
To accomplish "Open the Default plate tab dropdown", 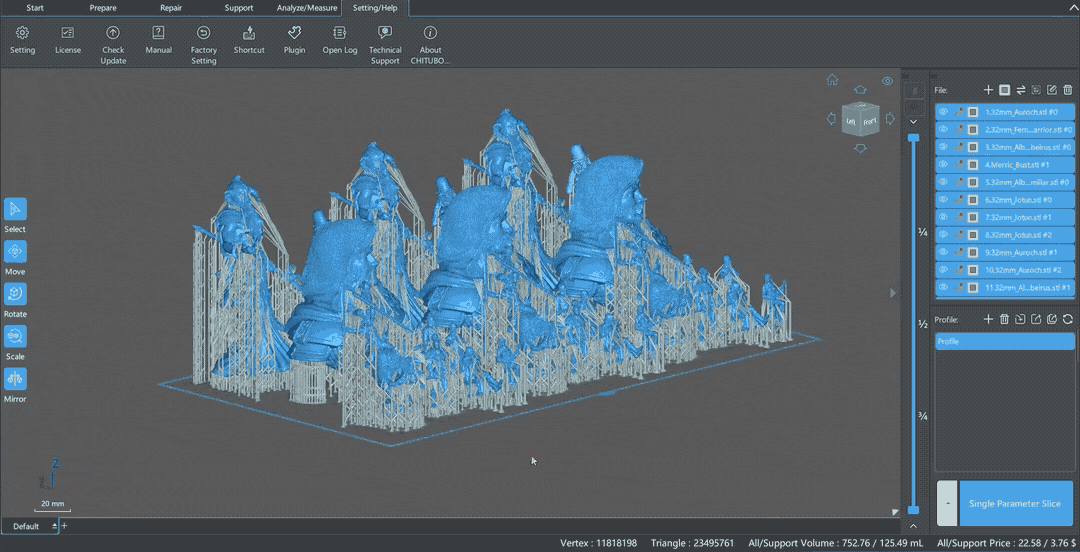I will 54,527.
